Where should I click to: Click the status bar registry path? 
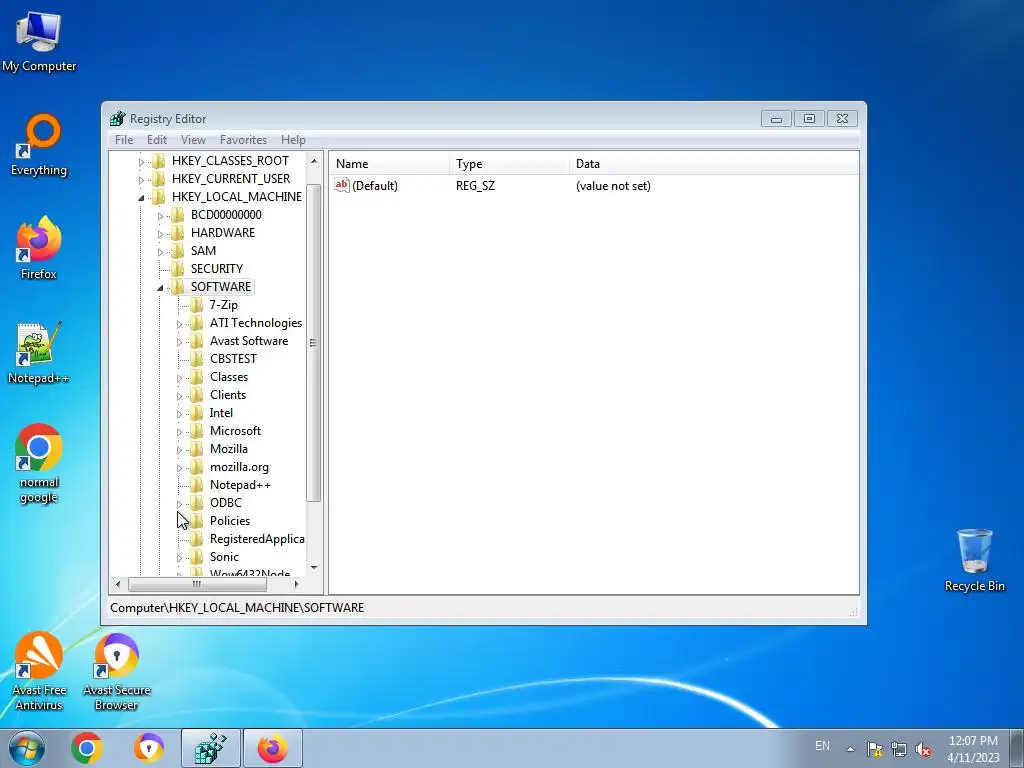(237, 607)
